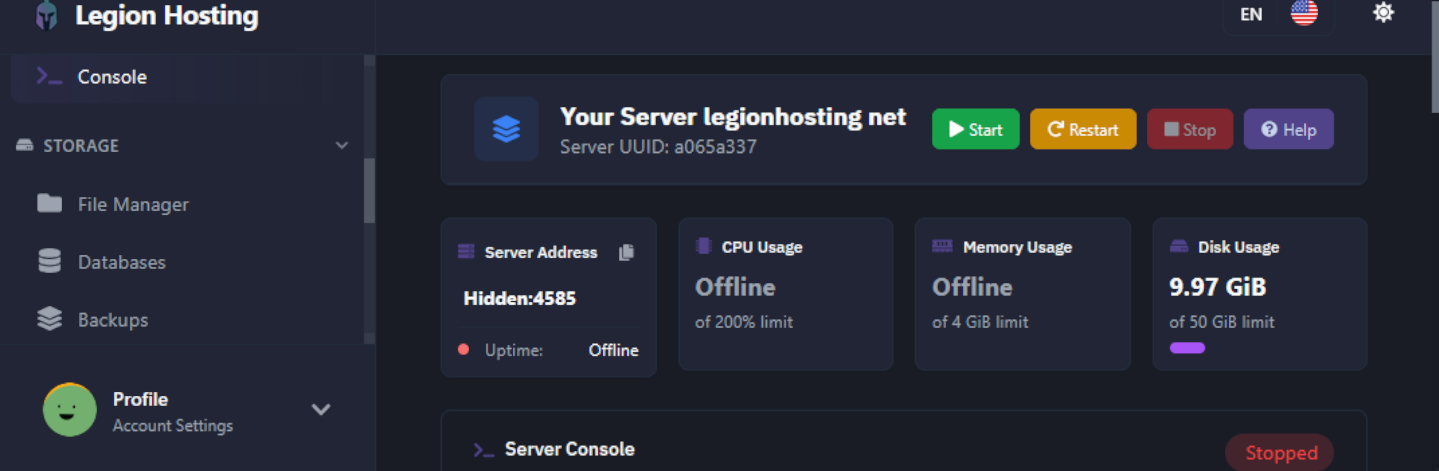This screenshot has width=1439, height=471.
Task: Click the Legion Hosting helmet logo
Action: [47, 16]
